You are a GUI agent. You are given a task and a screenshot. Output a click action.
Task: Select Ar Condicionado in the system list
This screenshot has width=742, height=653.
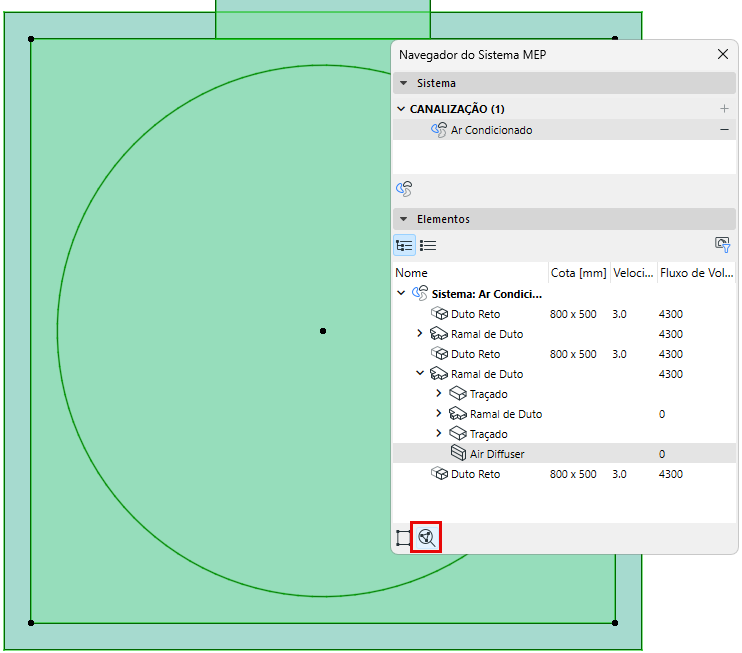(x=491, y=130)
